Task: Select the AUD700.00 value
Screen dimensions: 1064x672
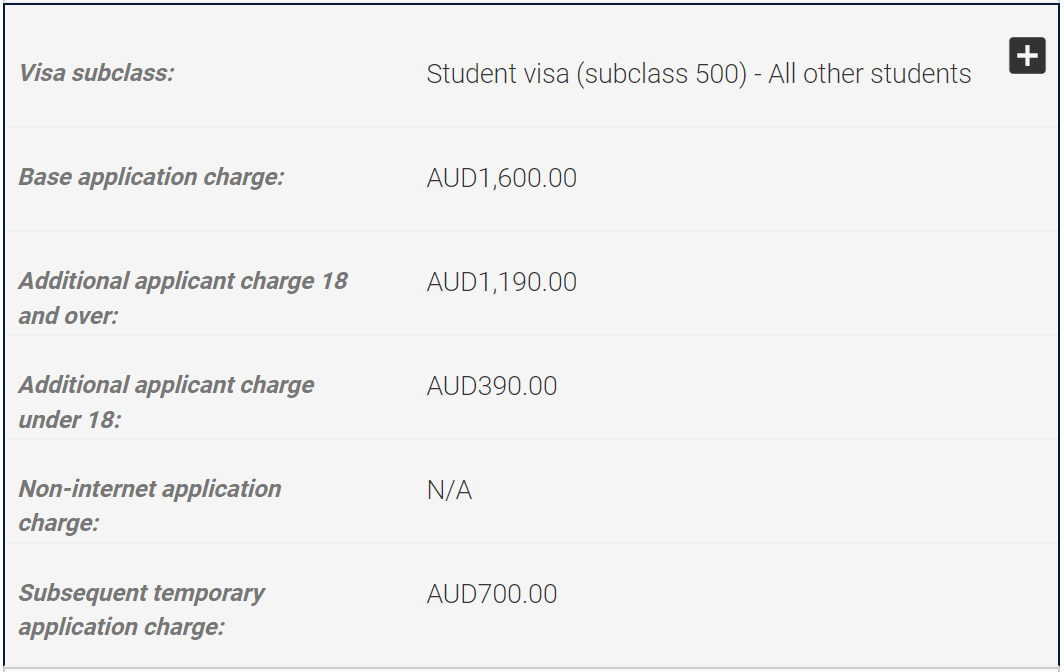Action: coord(491,594)
